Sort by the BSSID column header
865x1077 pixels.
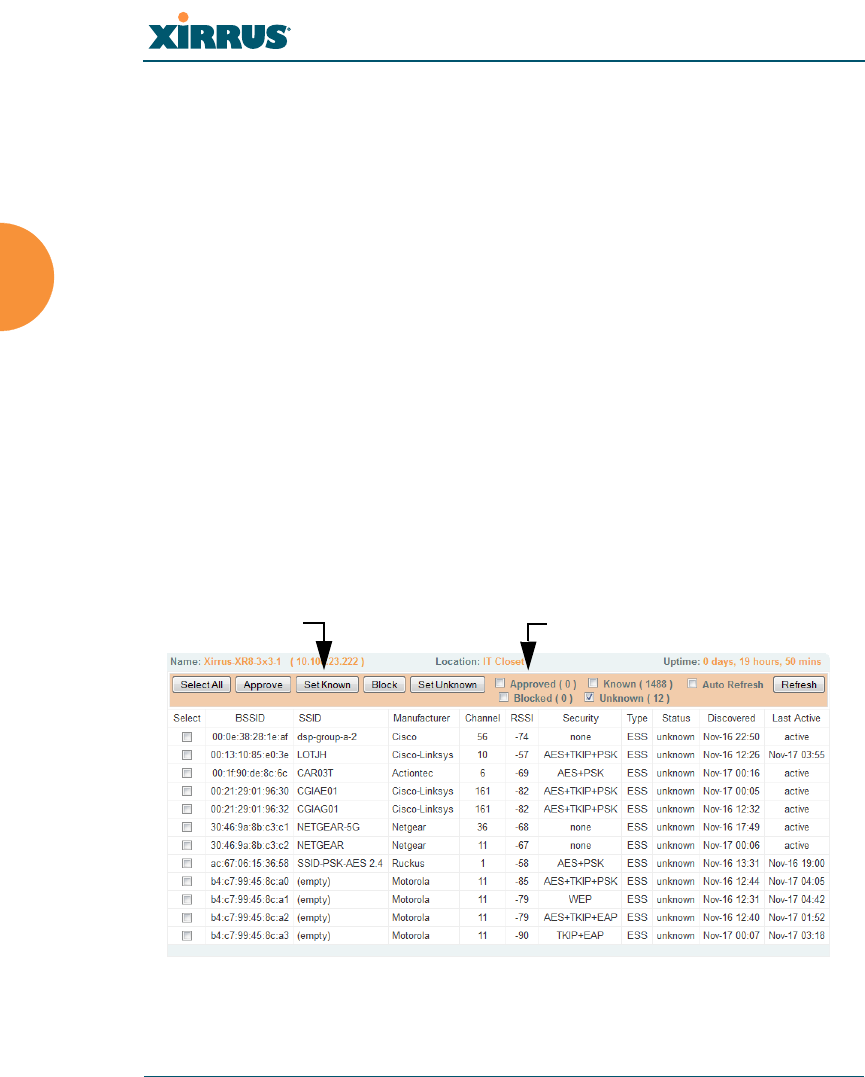click(249, 718)
